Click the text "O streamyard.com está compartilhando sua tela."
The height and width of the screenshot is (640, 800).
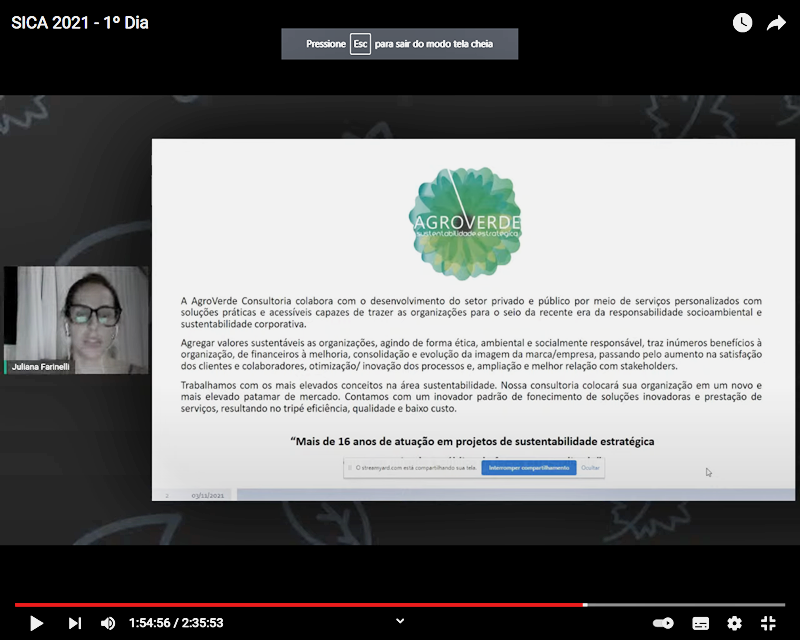pos(416,467)
